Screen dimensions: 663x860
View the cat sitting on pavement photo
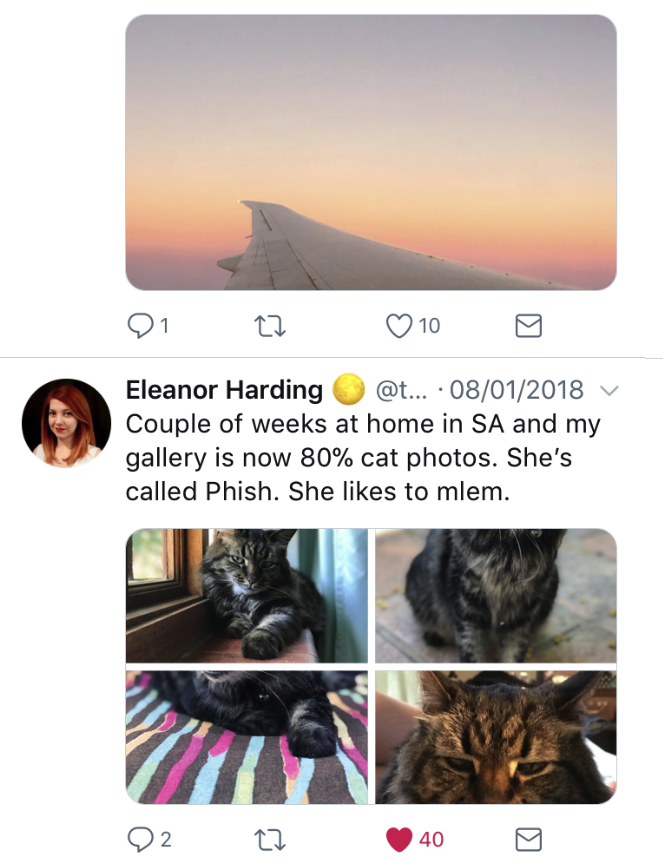[x=496, y=595]
